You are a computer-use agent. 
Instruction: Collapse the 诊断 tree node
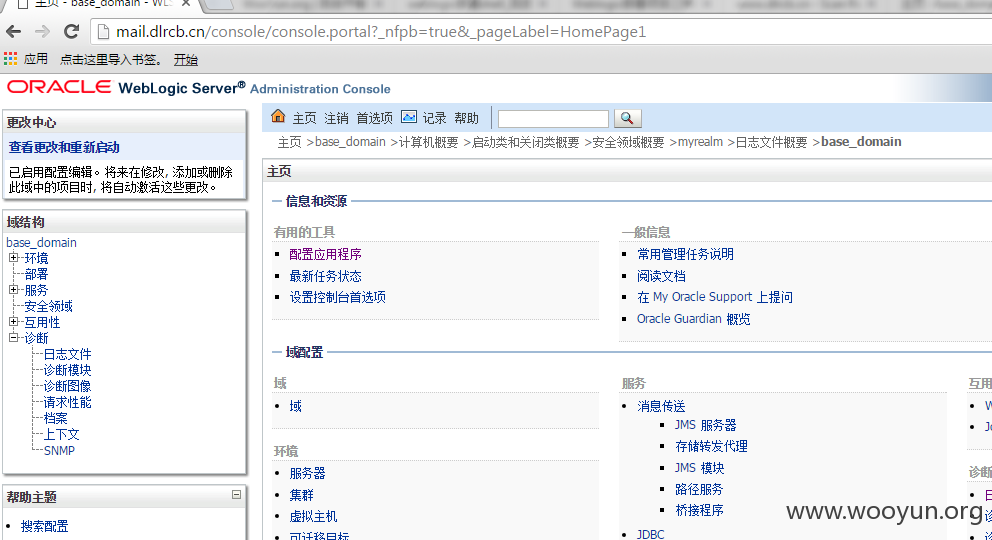tap(13, 338)
